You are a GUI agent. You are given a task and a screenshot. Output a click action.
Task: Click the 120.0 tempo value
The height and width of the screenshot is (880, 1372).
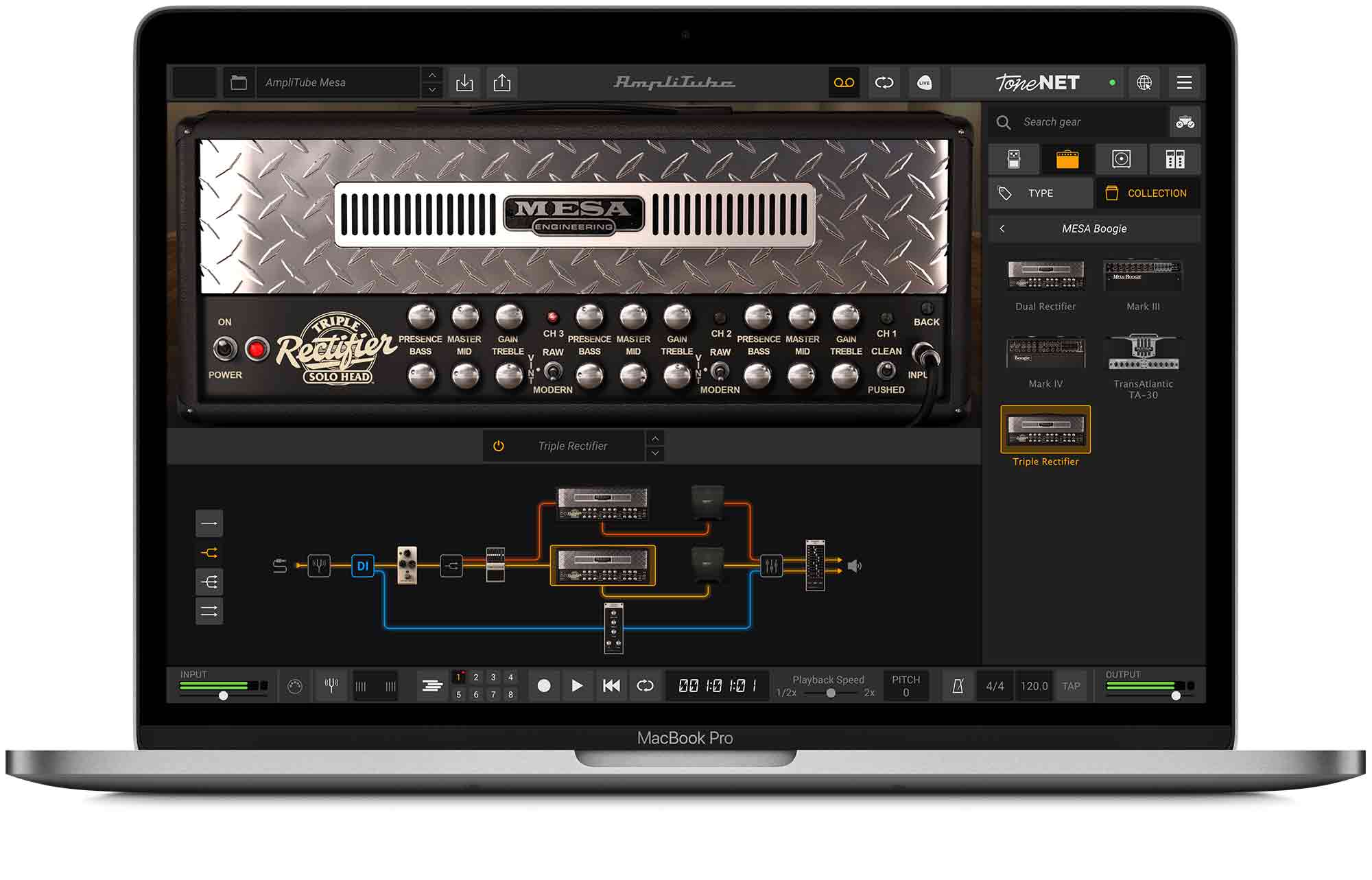[x=1034, y=686]
